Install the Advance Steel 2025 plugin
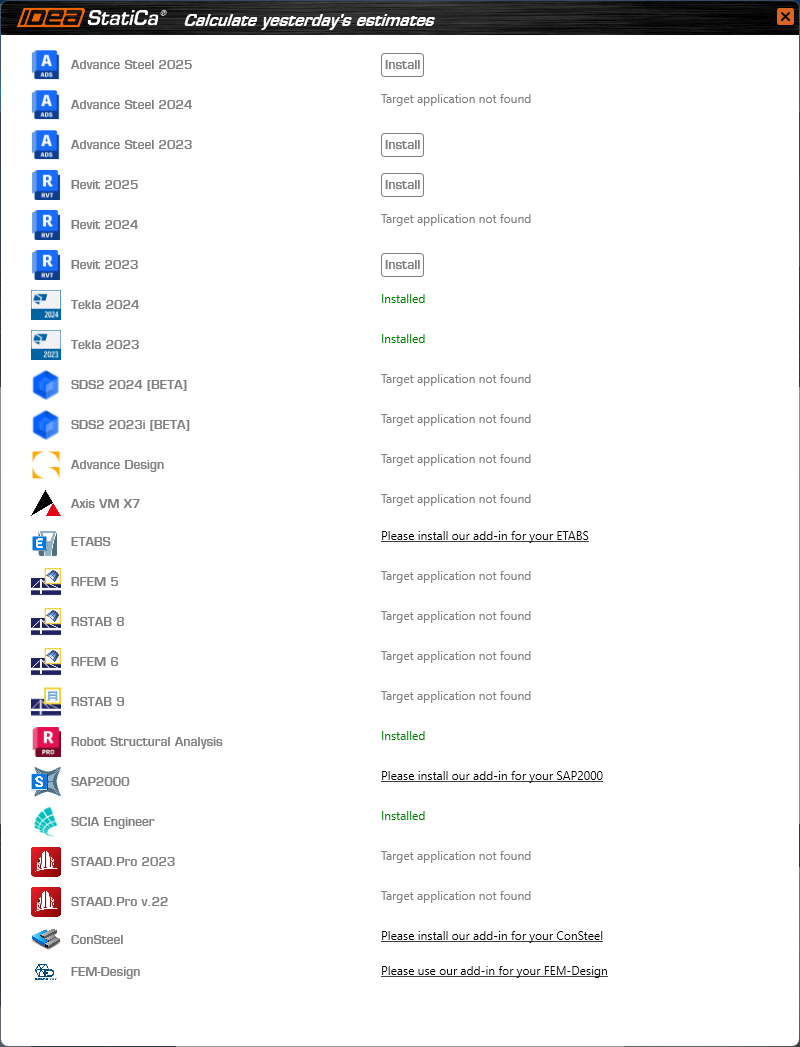Viewport: 800px width, 1047px height. pos(402,65)
